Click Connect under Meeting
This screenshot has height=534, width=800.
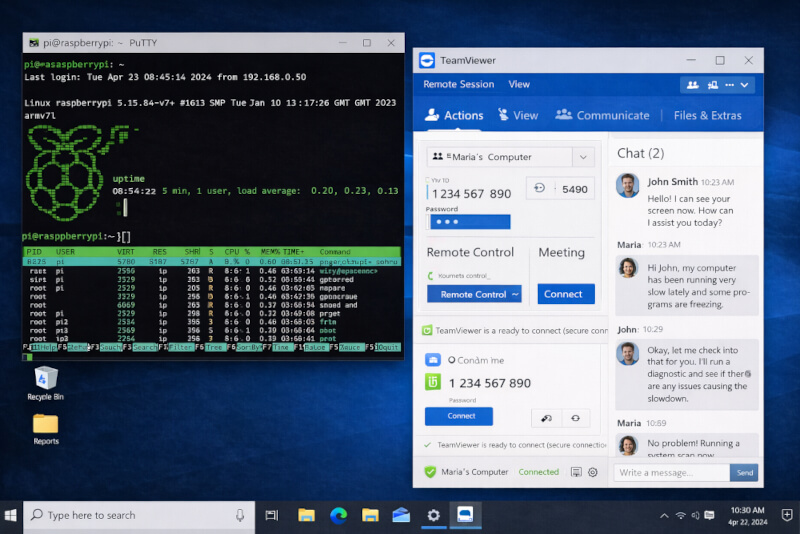click(566, 294)
